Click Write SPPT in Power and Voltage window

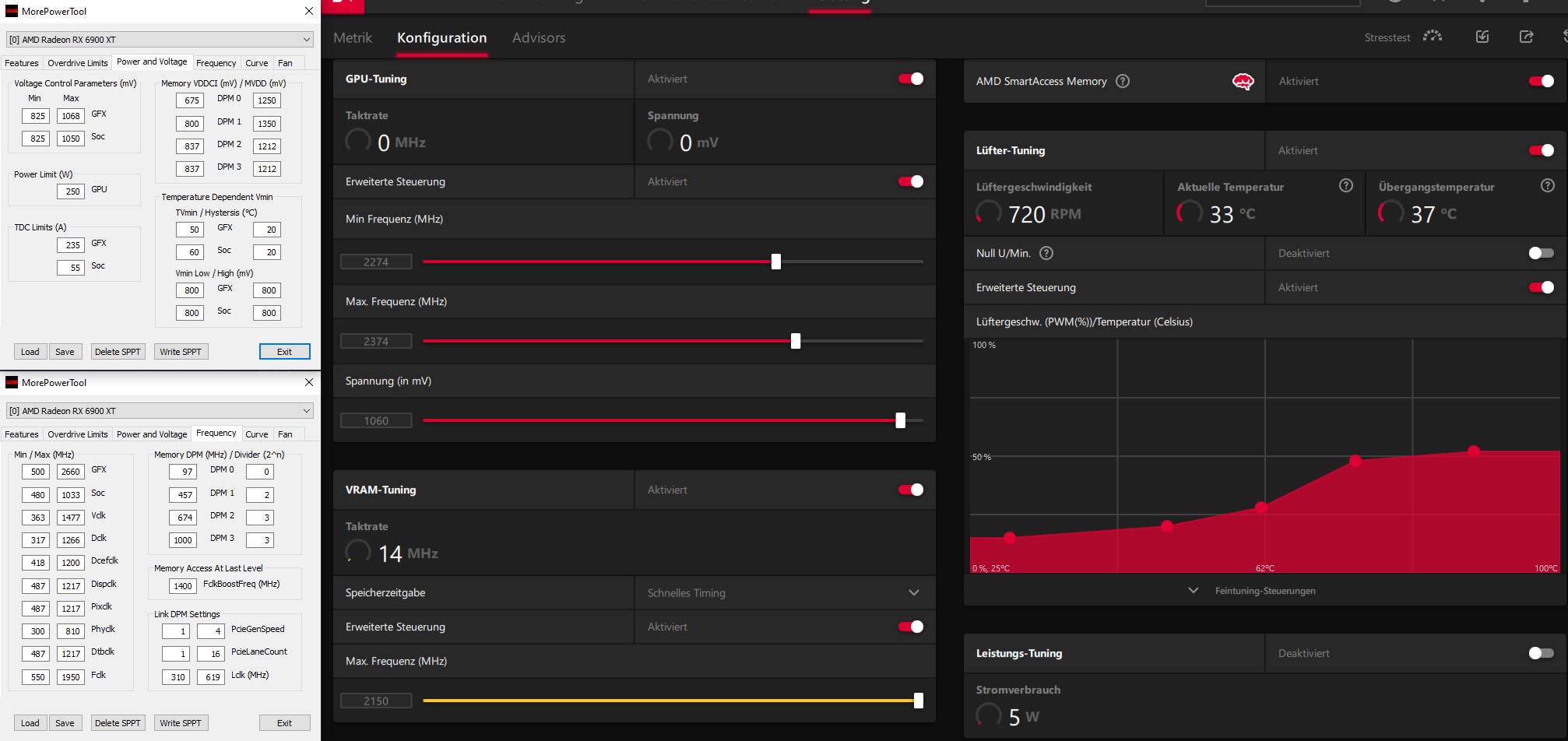pyautogui.click(x=181, y=352)
